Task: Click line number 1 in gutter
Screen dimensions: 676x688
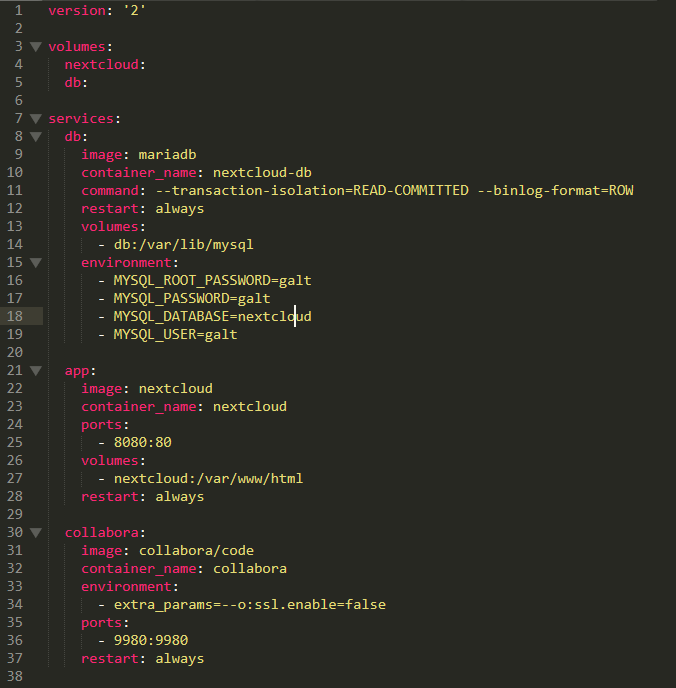Action: pos(18,11)
